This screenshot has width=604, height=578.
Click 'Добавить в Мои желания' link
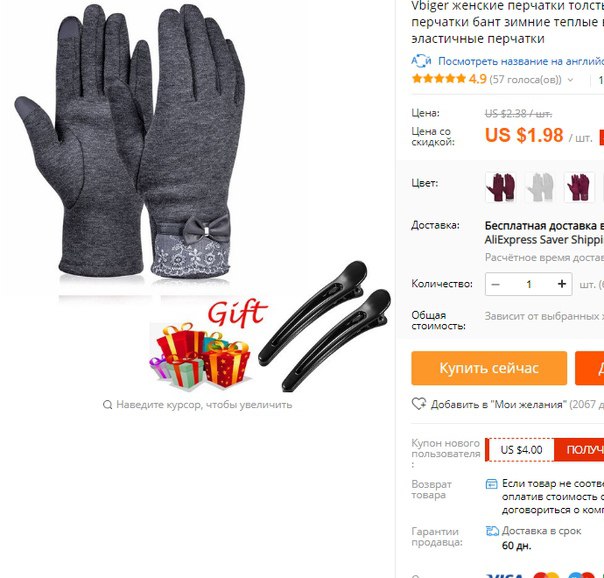pos(498,404)
